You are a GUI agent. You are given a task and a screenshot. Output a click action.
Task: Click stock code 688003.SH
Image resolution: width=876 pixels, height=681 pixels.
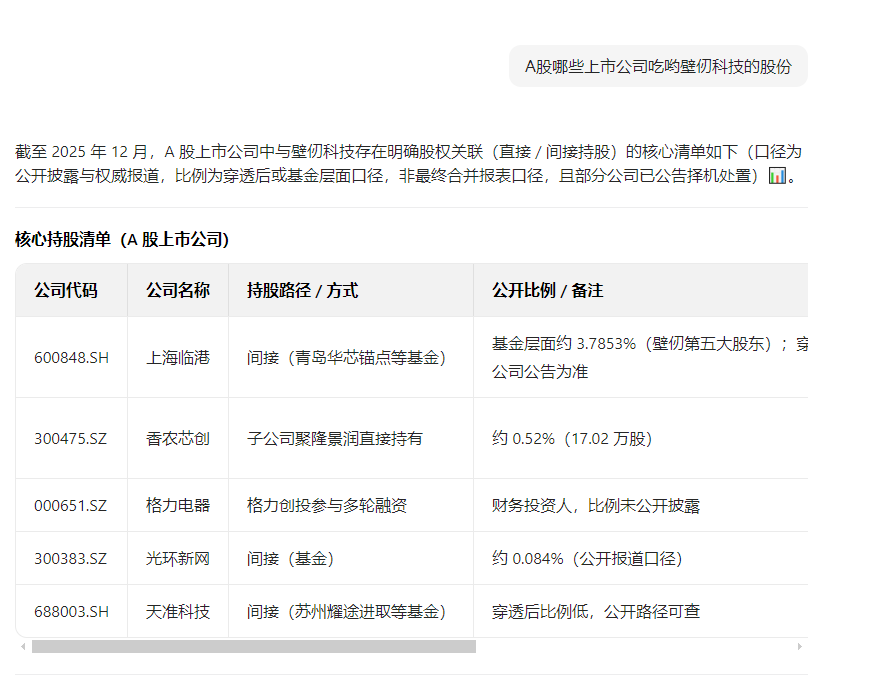[72, 612]
